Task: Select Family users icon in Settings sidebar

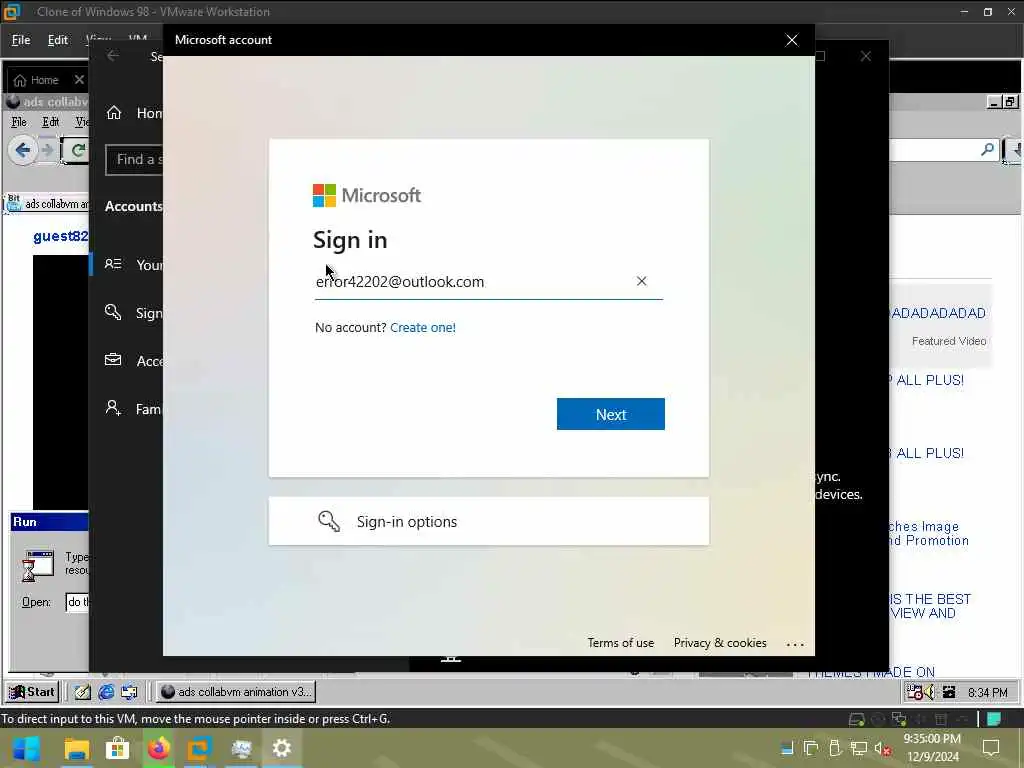Action: coord(113,408)
